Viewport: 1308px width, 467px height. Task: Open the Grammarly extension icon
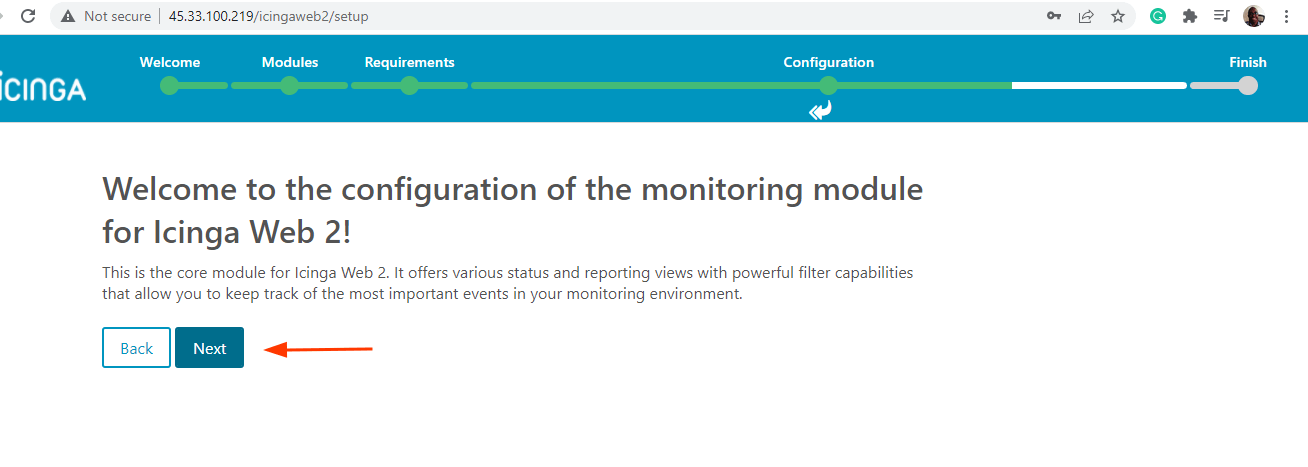click(1158, 16)
